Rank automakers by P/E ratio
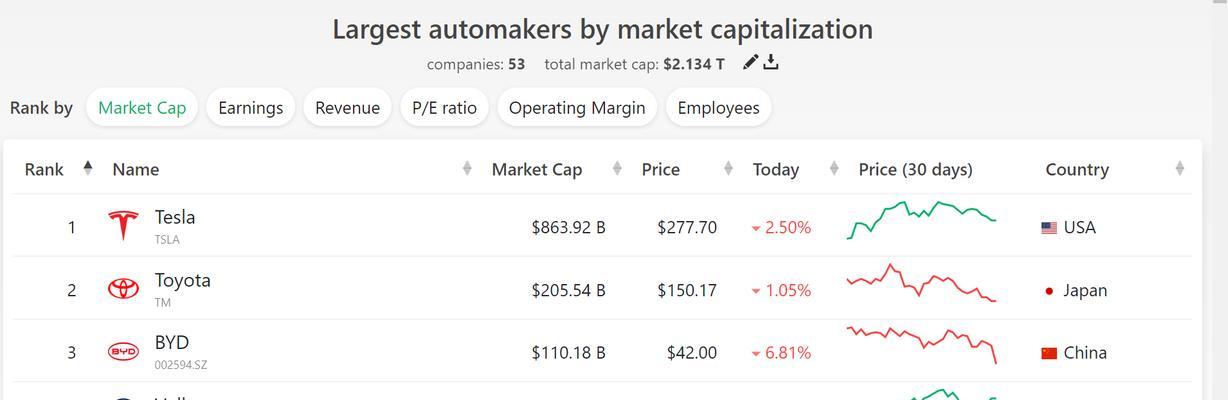This screenshot has width=1228, height=400. [x=444, y=107]
